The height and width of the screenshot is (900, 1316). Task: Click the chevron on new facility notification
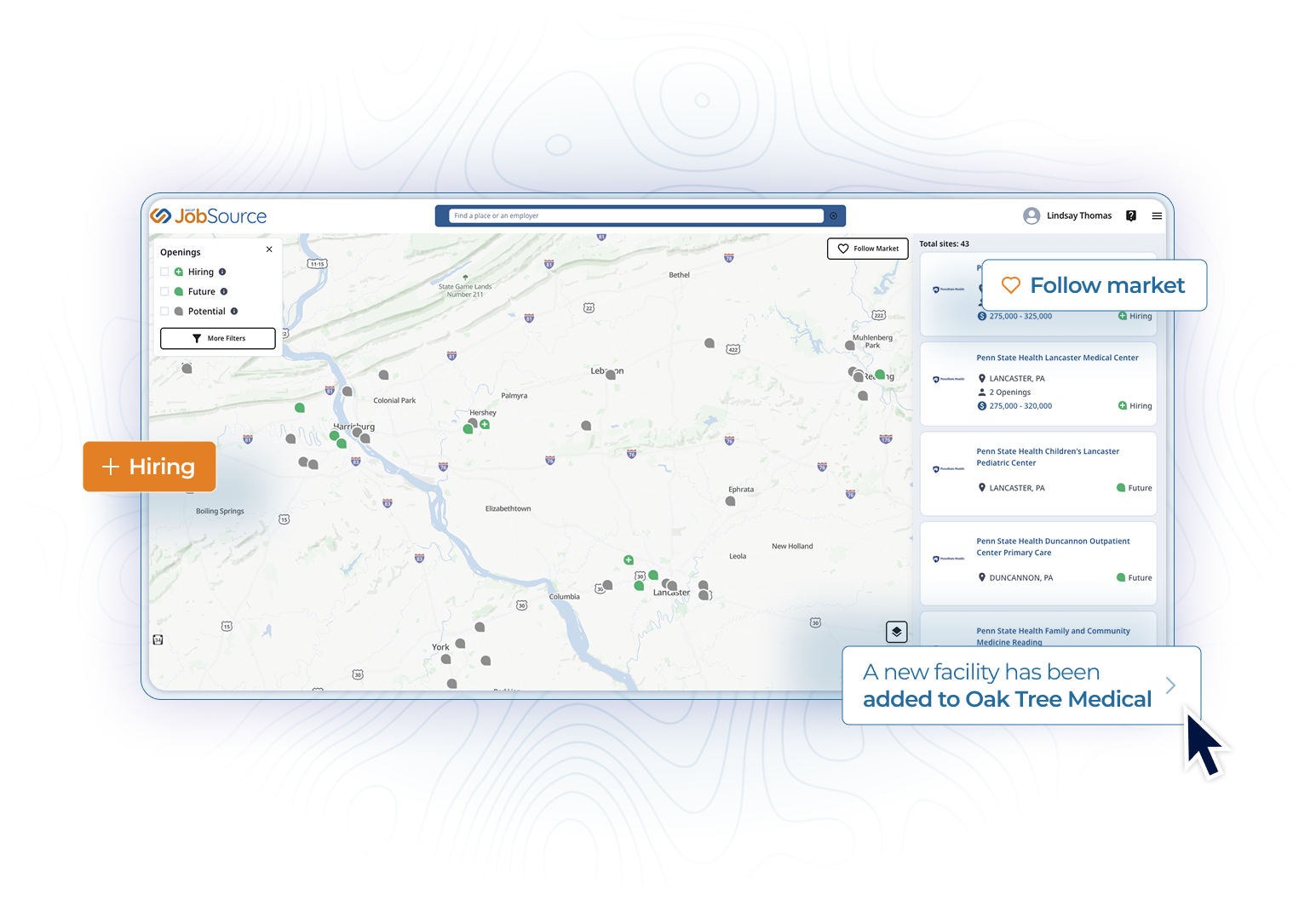(x=1170, y=685)
